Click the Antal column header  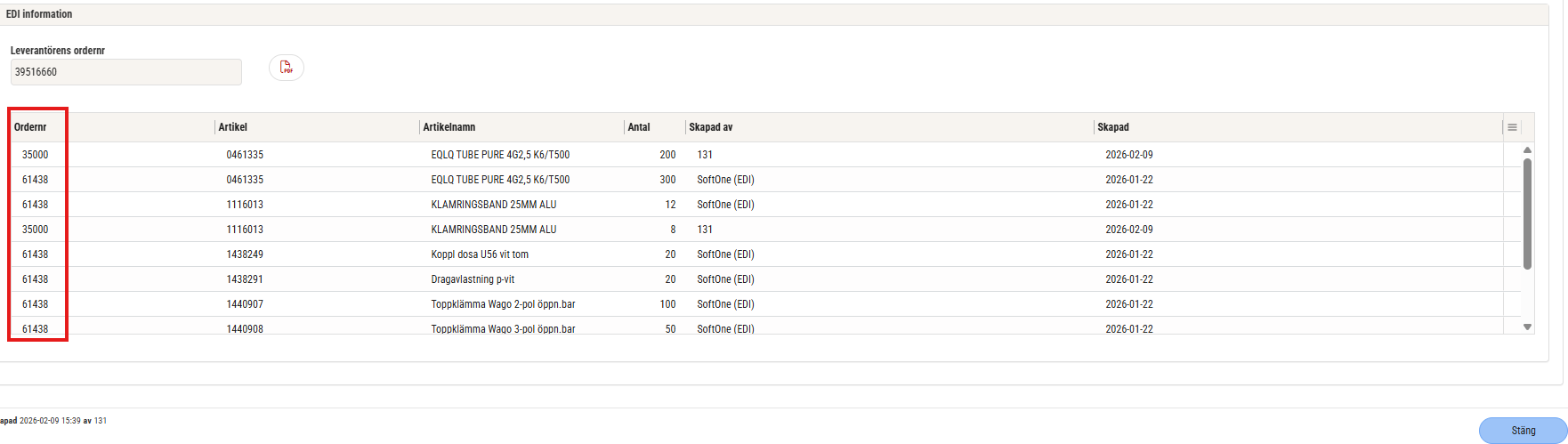(x=639, y=127)
